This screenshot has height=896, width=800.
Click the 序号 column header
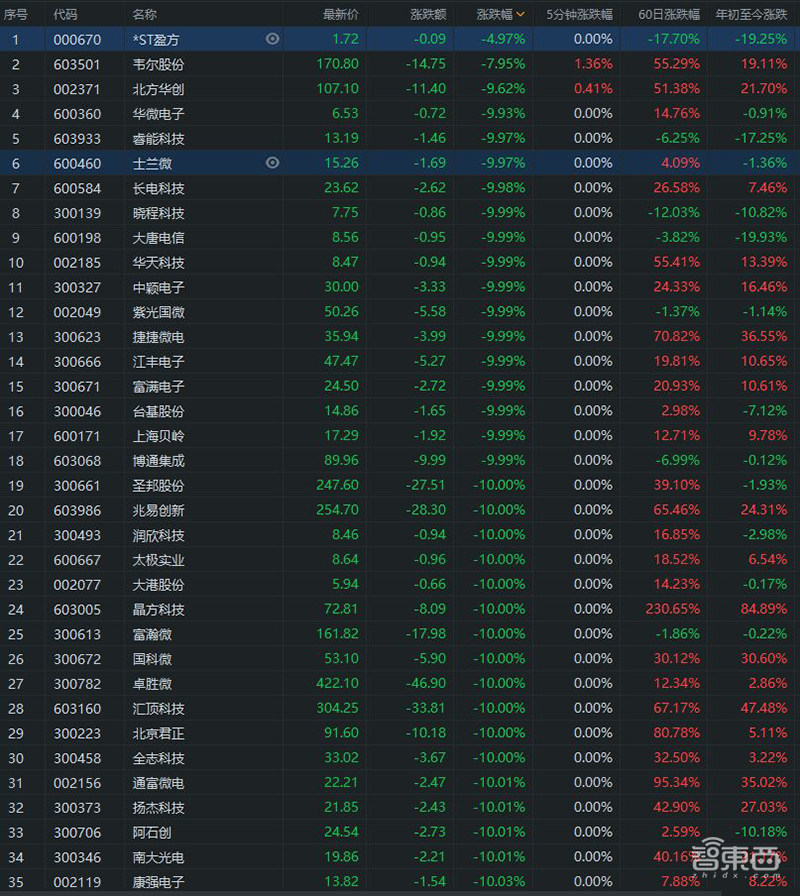click(x=15, y=15)
